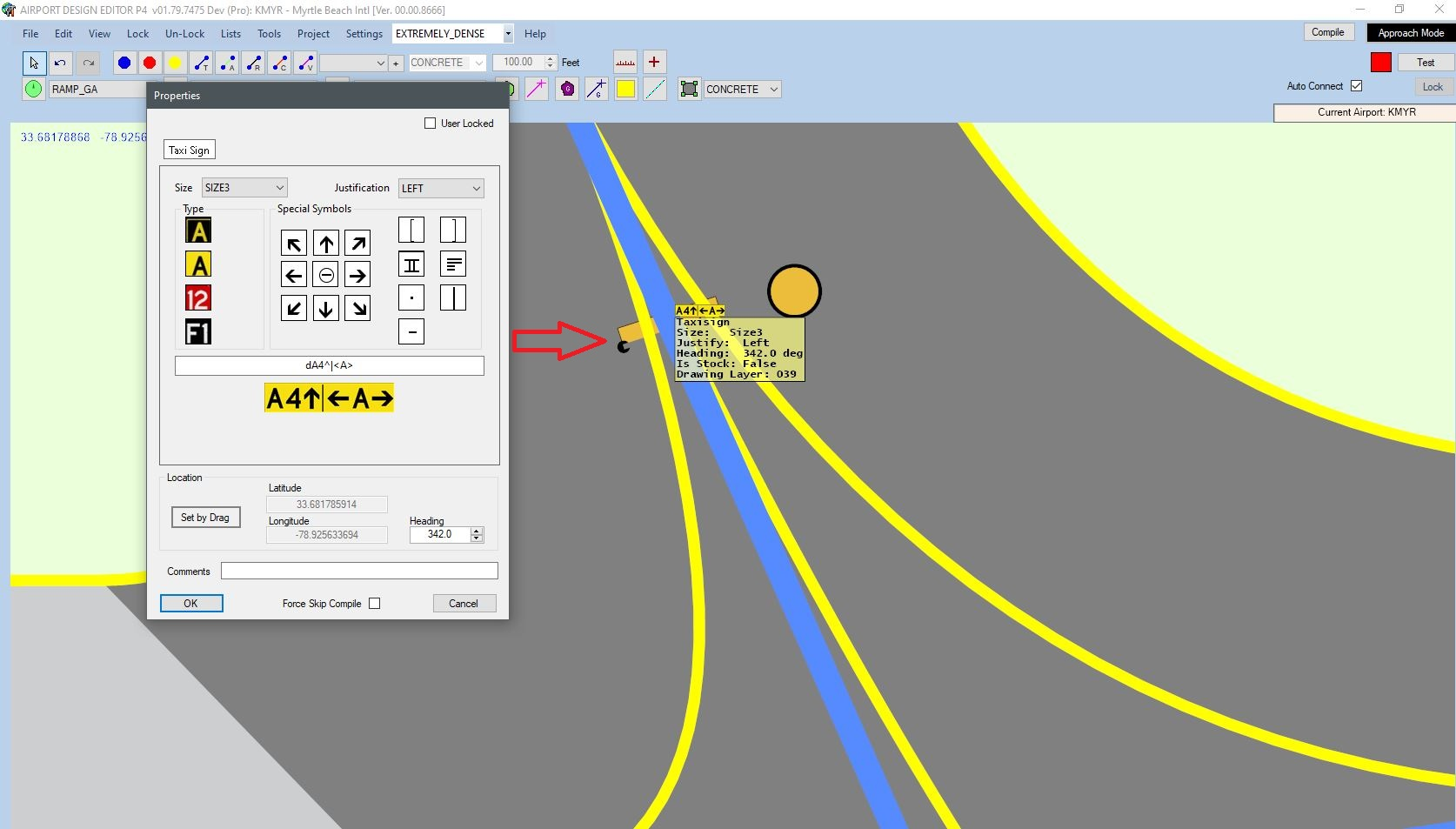Click the apron rectangle frame icon
The image size is (1456, 829).
[689, 89]
